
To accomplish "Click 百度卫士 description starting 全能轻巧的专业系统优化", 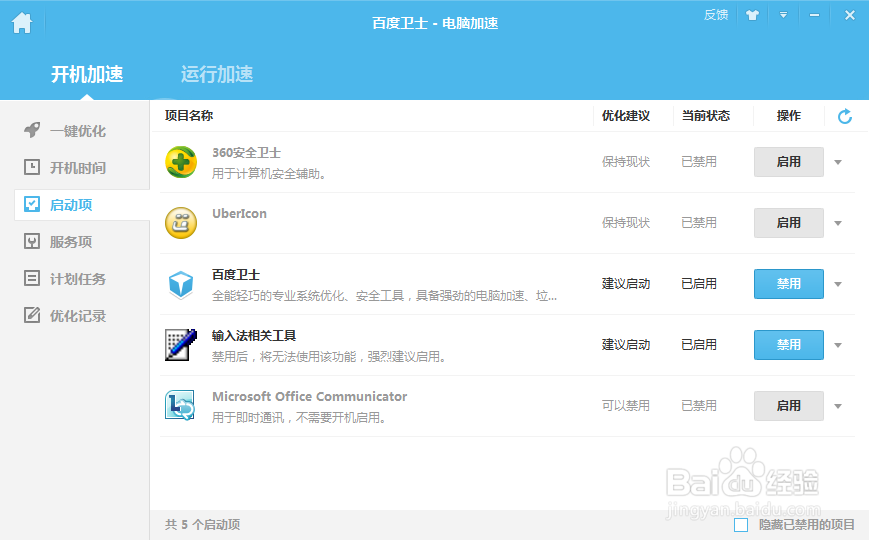I will click(x=385, y=296).
